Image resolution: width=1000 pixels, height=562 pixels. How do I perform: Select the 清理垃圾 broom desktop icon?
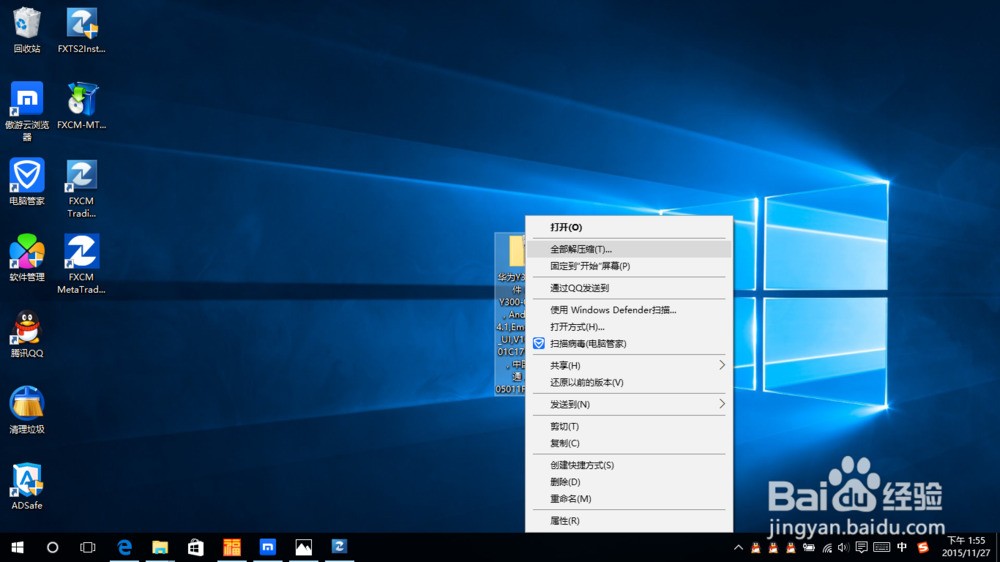click(x=27, y=410)
